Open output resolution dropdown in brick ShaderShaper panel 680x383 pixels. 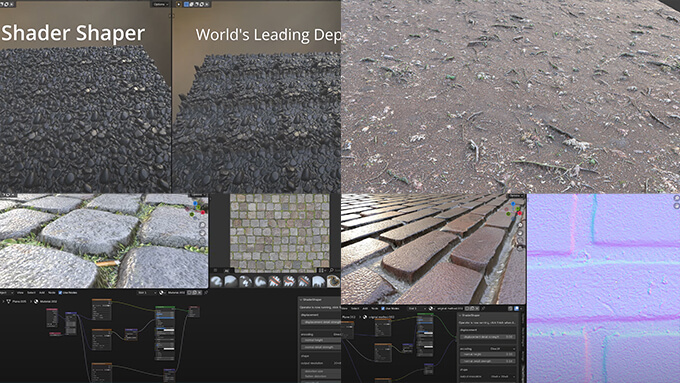503,376
